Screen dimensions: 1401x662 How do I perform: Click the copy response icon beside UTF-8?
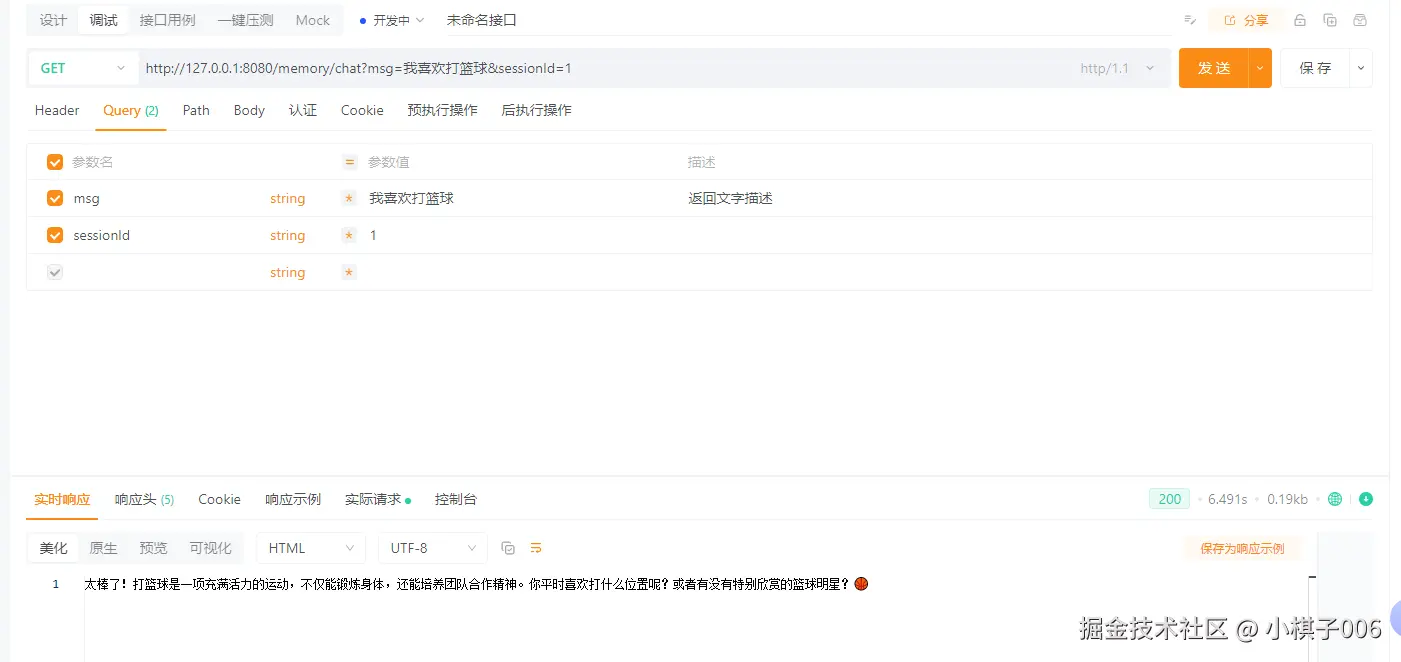pos(508,548)
